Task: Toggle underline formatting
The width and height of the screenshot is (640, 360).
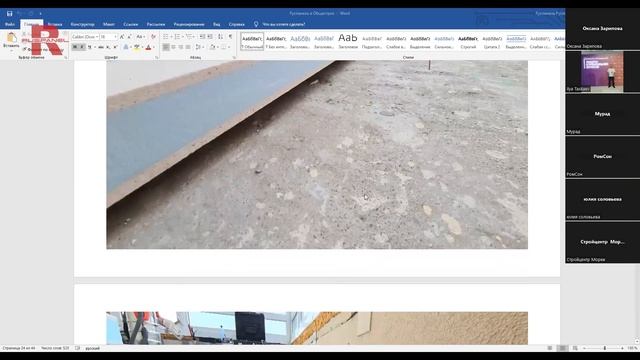Action: [x=89, y=47]
